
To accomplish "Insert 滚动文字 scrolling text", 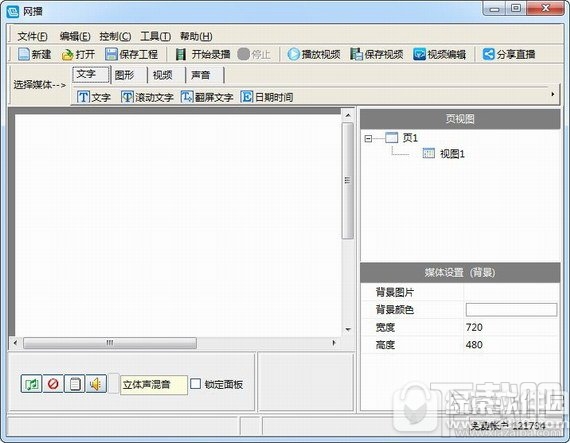I will (147, 97).
